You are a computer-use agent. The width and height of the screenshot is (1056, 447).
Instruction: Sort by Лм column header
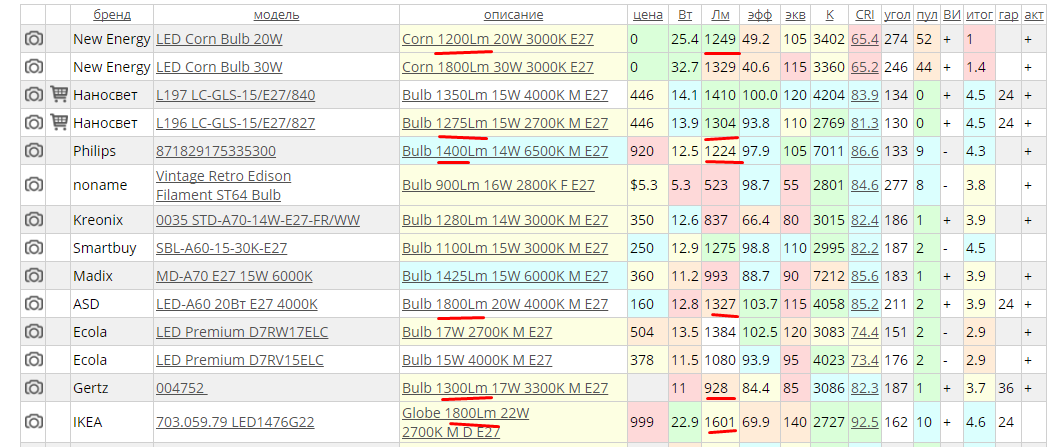point(720,15)
